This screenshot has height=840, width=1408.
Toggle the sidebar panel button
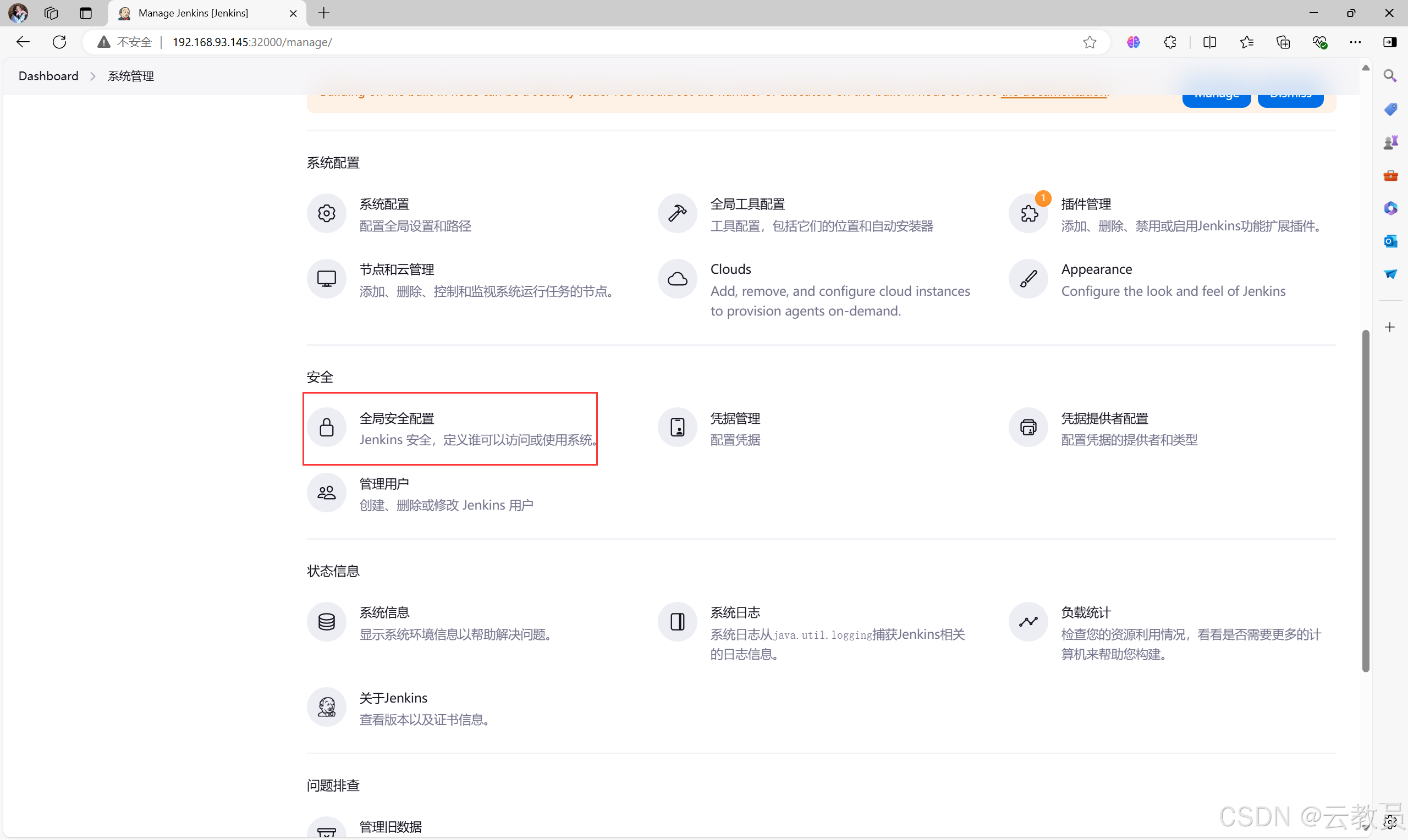[1389, 42]
